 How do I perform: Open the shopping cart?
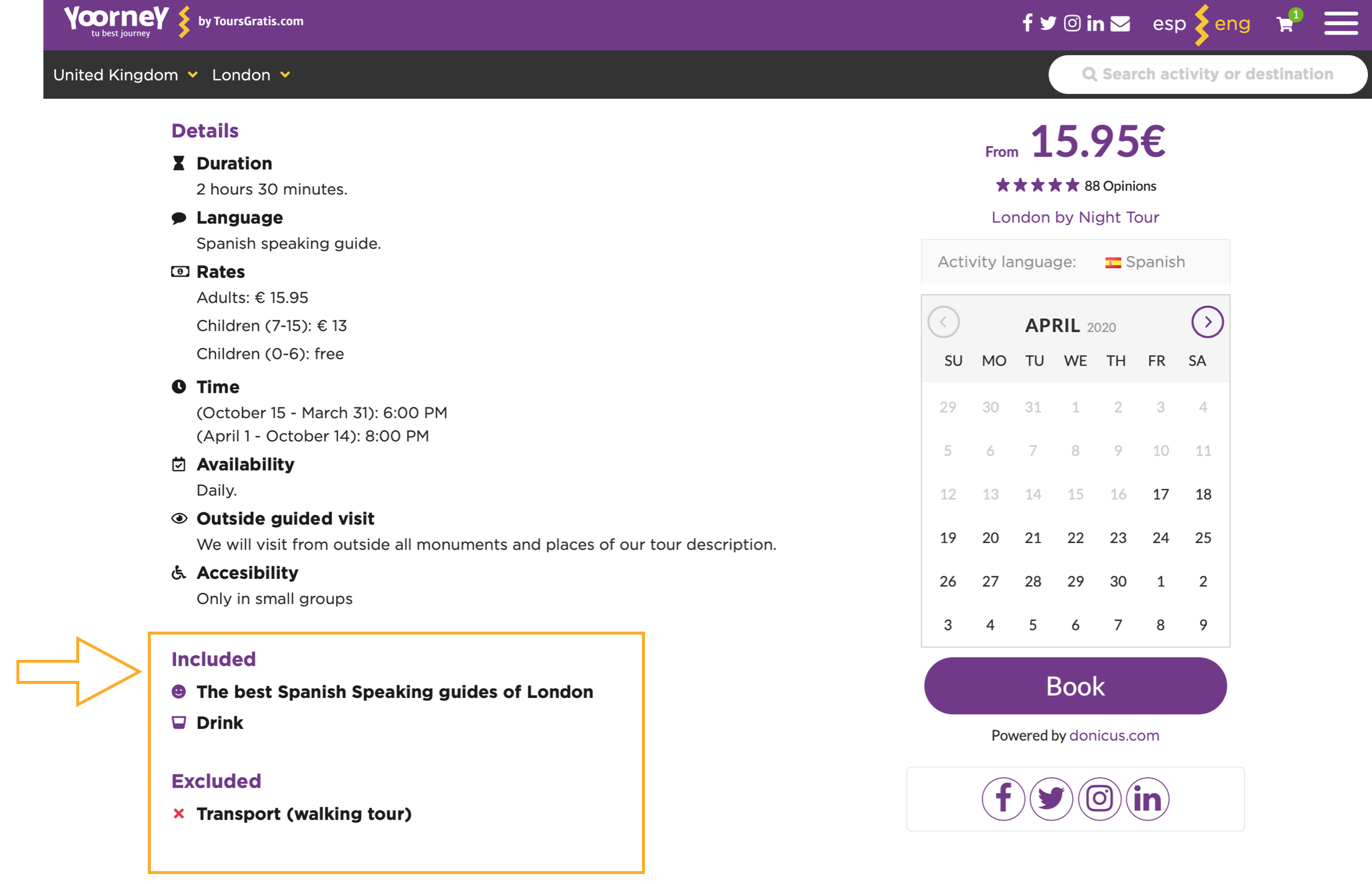(x=1285, y=25)
